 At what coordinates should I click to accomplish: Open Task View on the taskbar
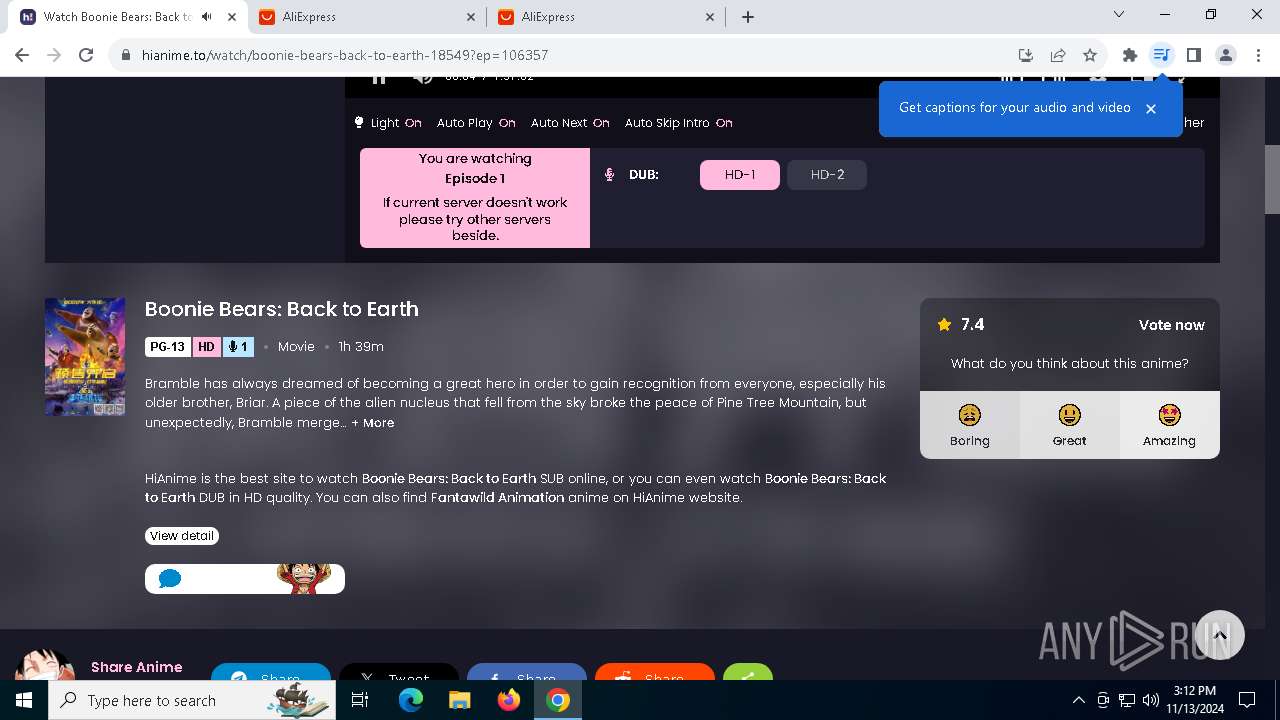click(360, 700)
